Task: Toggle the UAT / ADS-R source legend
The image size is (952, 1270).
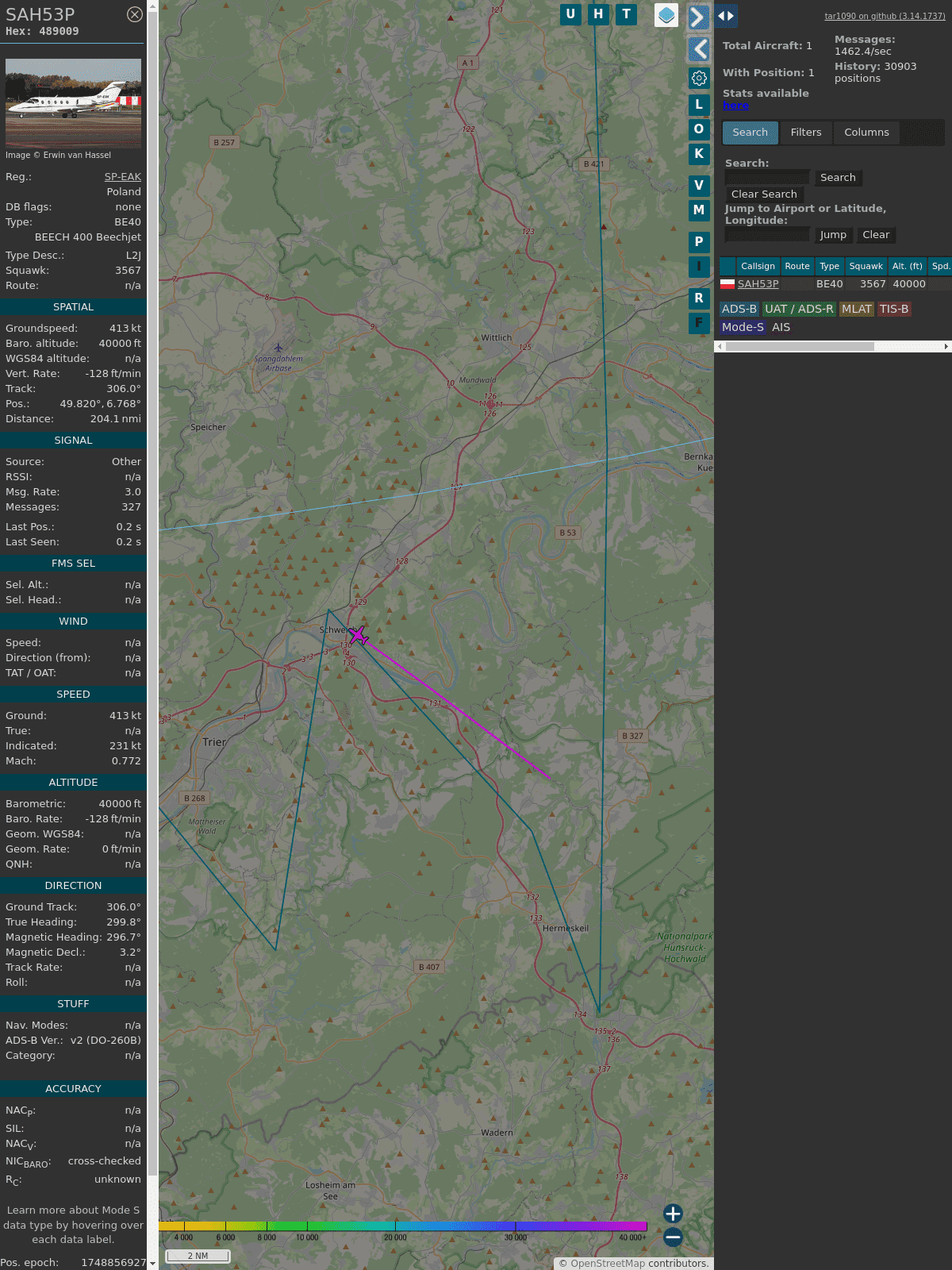Action: pyautogui.click(x=799, y=310)
